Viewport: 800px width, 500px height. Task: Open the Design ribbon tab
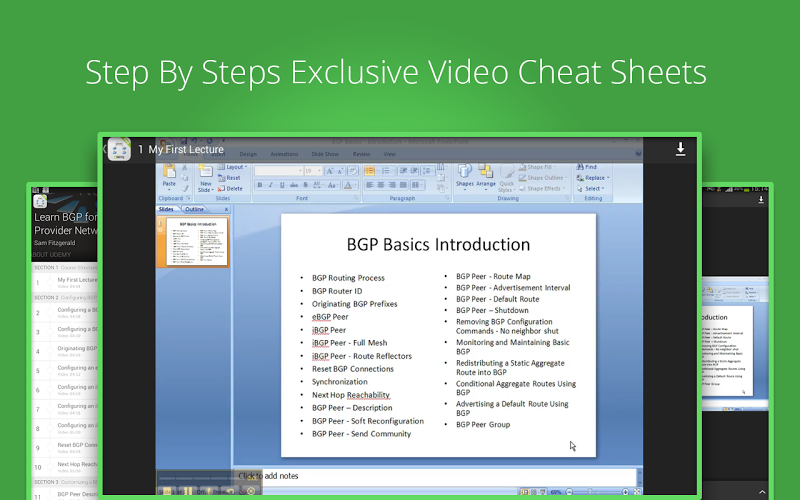tap(248, 154)
